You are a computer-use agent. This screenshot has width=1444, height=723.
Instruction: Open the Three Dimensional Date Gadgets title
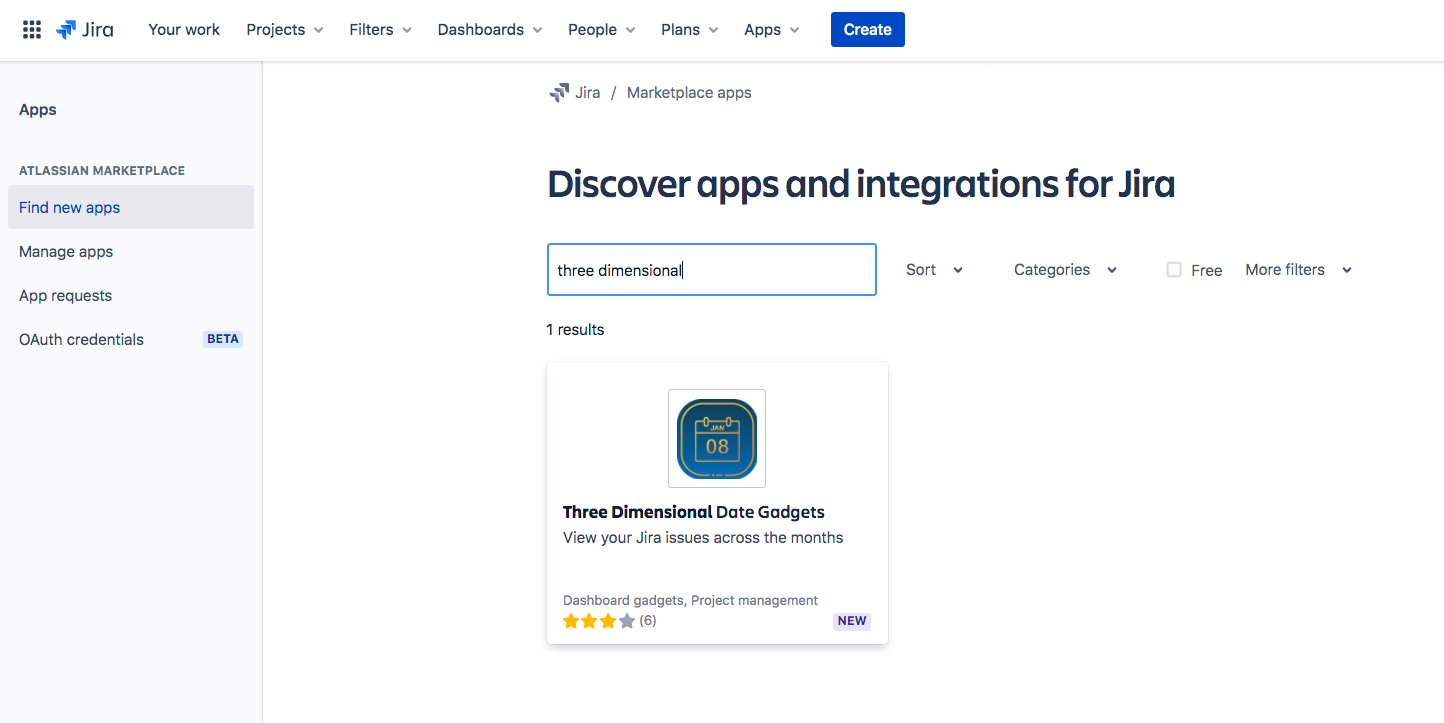[x=693, y=512]
